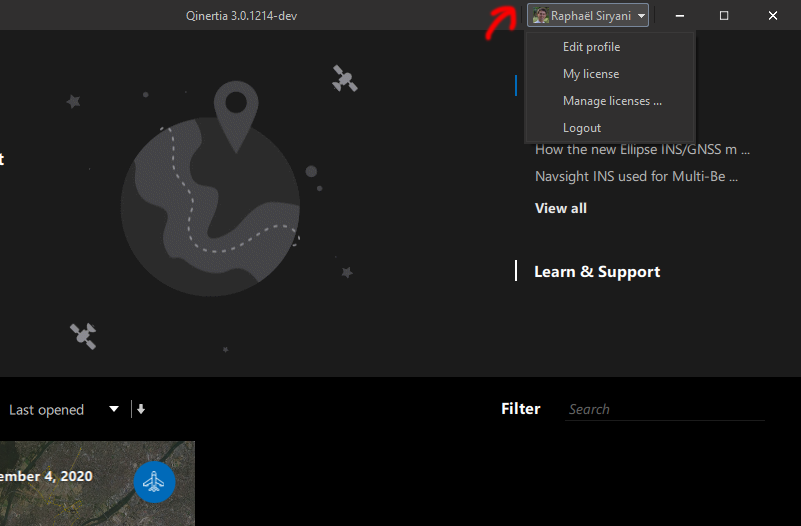The width and height of the screenshot is (801, 526).
Task: Open the Learn & Support section
Action: click(597, 272)
